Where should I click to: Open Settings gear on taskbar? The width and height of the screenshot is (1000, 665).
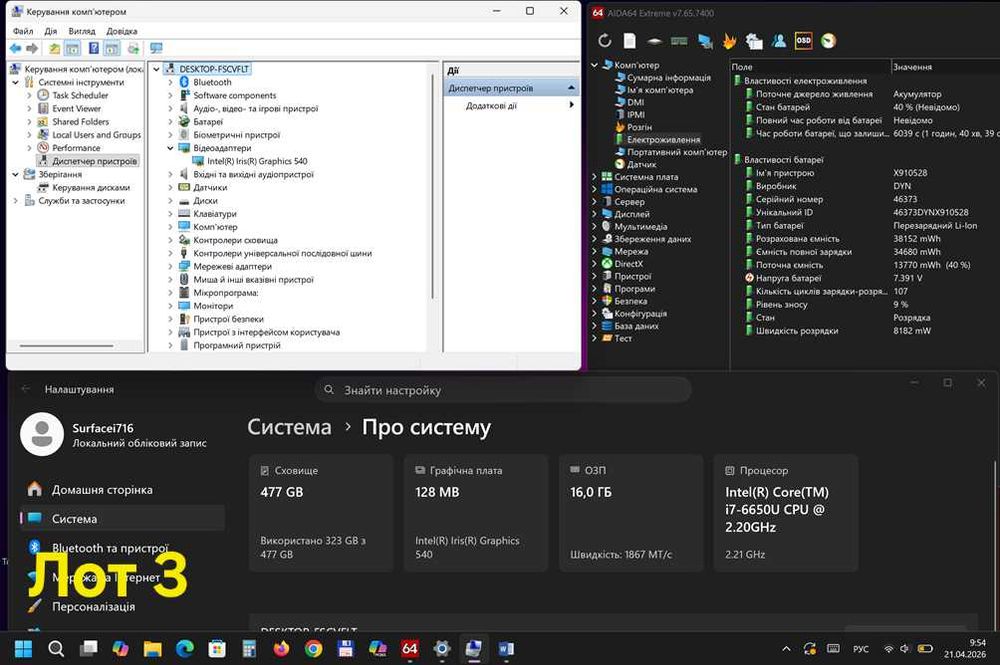click(x=441, y=649)
